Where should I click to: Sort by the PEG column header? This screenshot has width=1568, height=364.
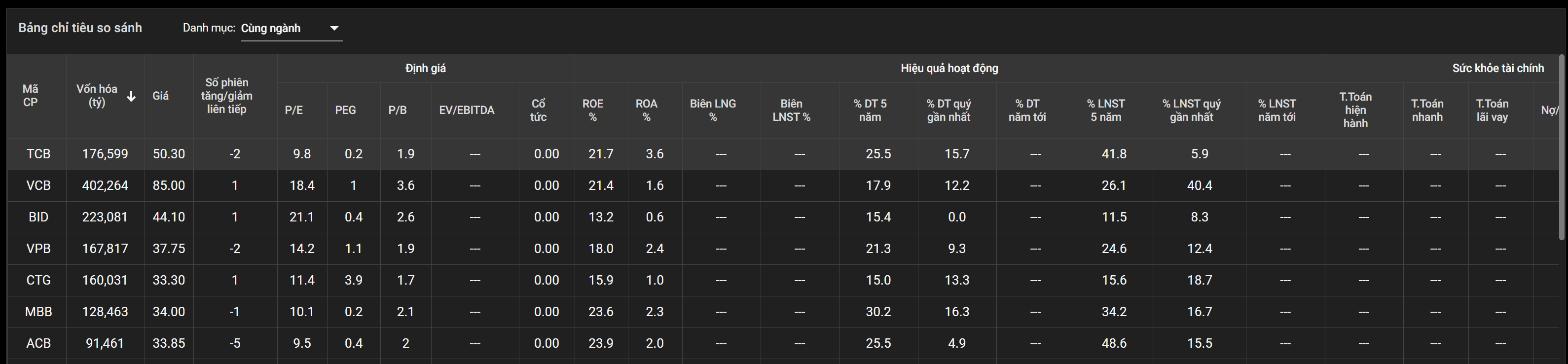[x=345, y=110]
